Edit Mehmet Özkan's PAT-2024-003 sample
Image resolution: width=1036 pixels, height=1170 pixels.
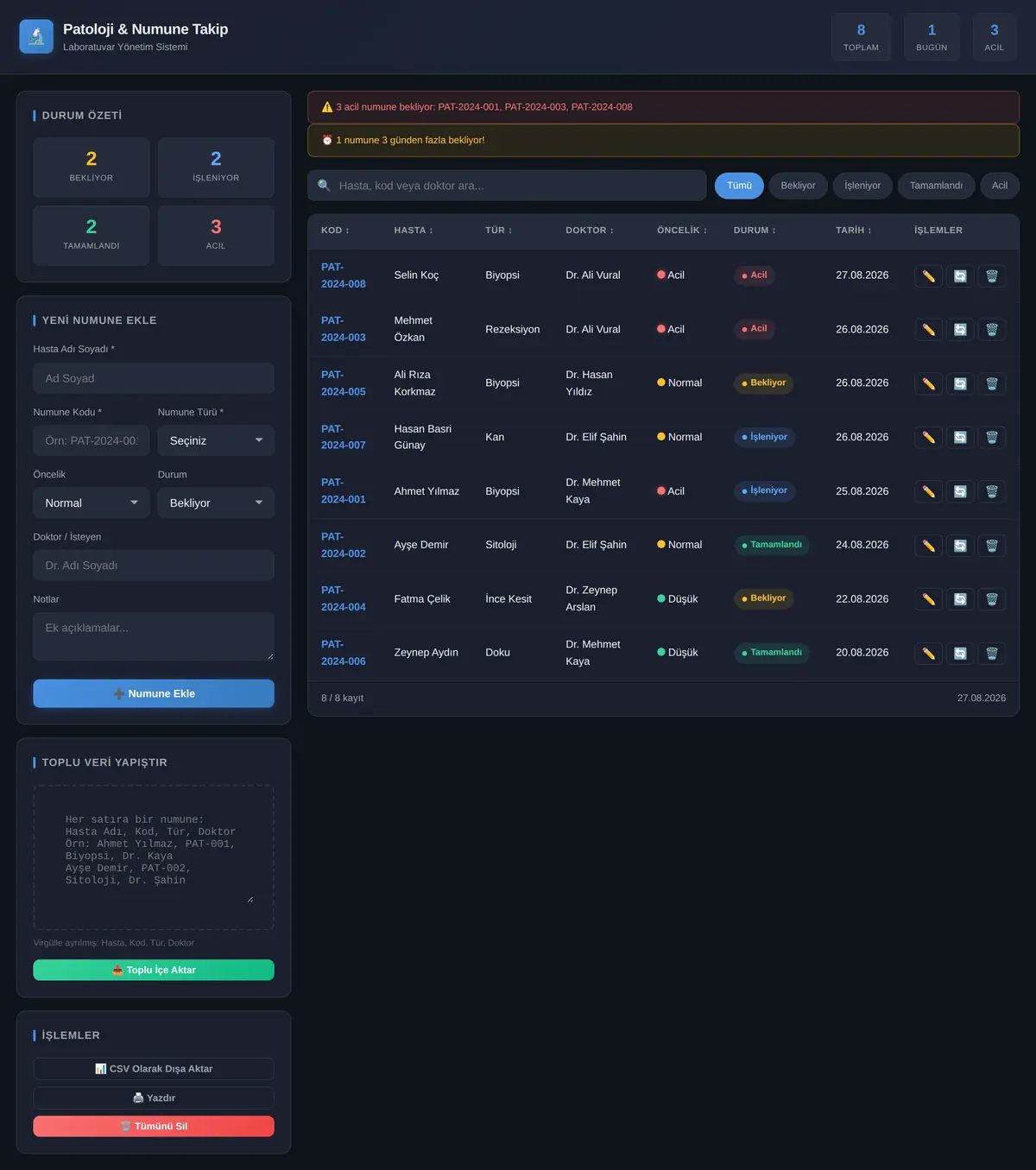tap(928, 330)
